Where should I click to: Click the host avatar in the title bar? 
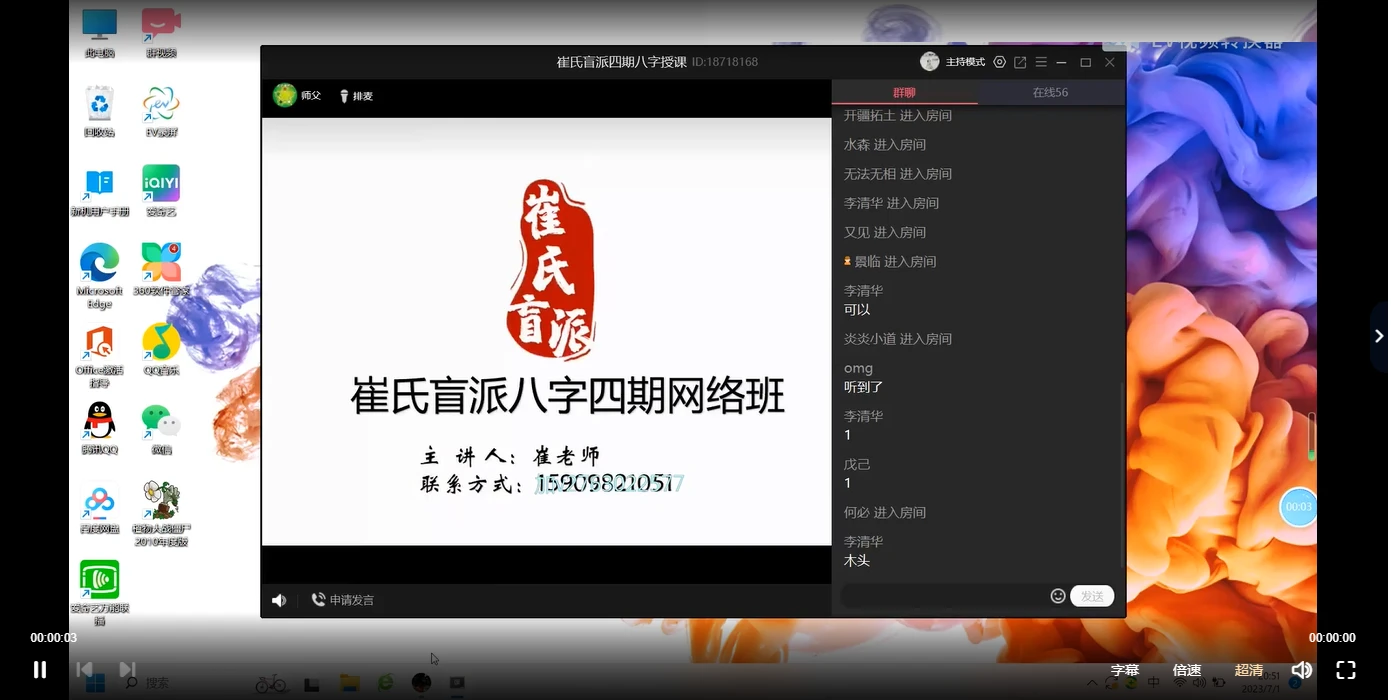tap(930, 62)
